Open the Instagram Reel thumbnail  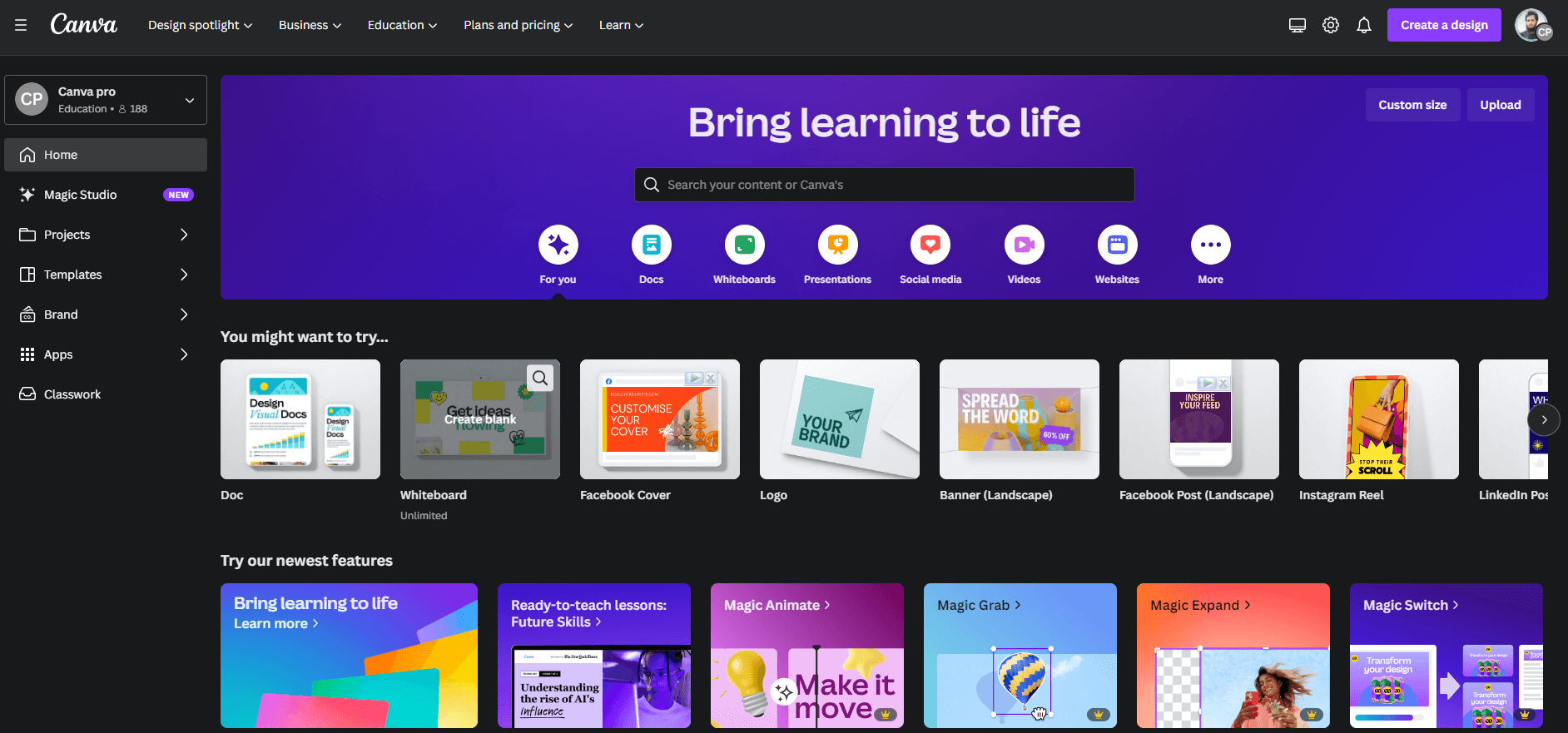[x=1379, y=419]
